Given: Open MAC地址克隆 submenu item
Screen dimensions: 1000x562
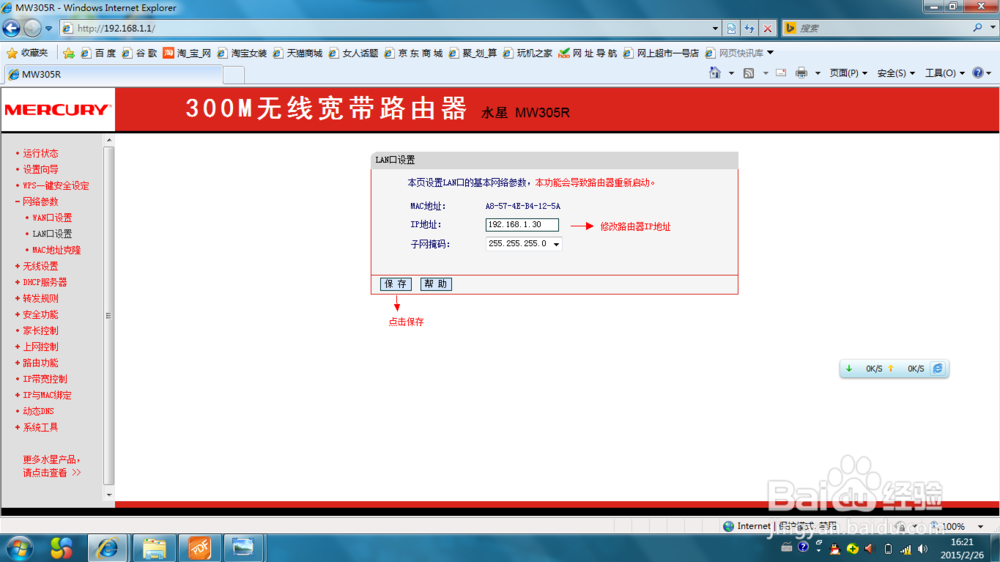Looking at the screenshot, I should [x=56, y=250].
